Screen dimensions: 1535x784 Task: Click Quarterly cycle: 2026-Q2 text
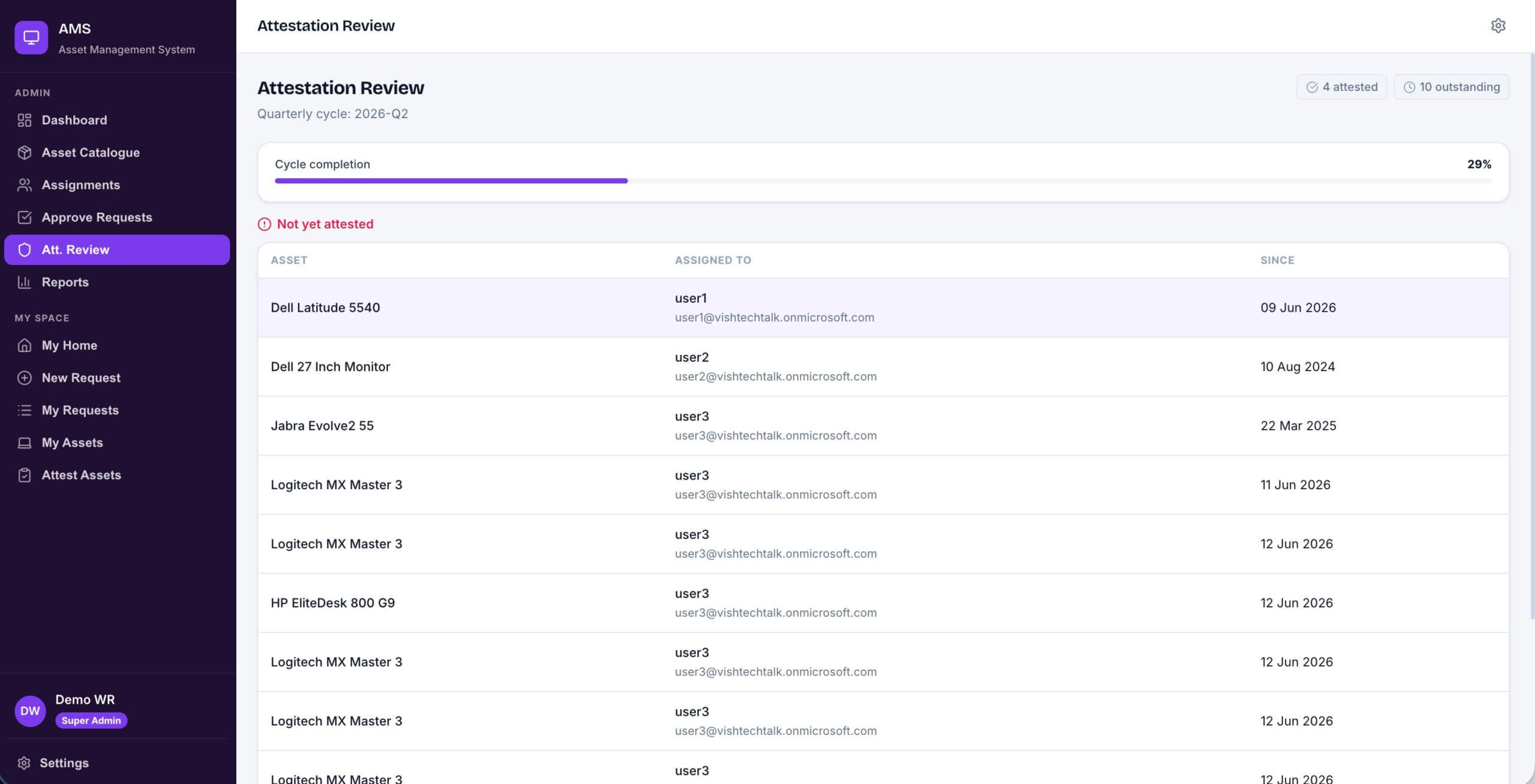(x=333, y=114)
